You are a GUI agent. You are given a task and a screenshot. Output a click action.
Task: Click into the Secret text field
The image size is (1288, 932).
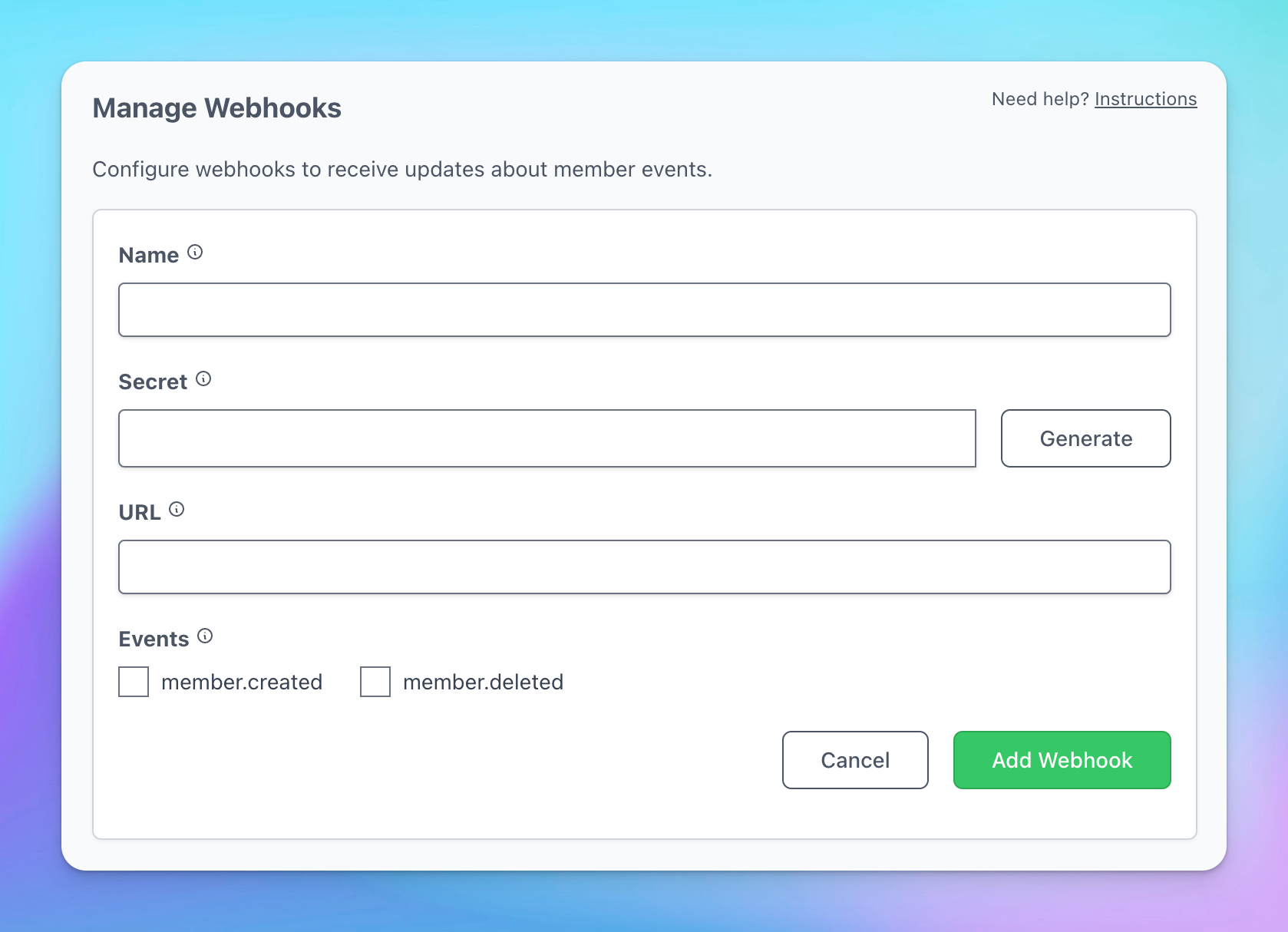pyautogui.click(x=547, y=438)
